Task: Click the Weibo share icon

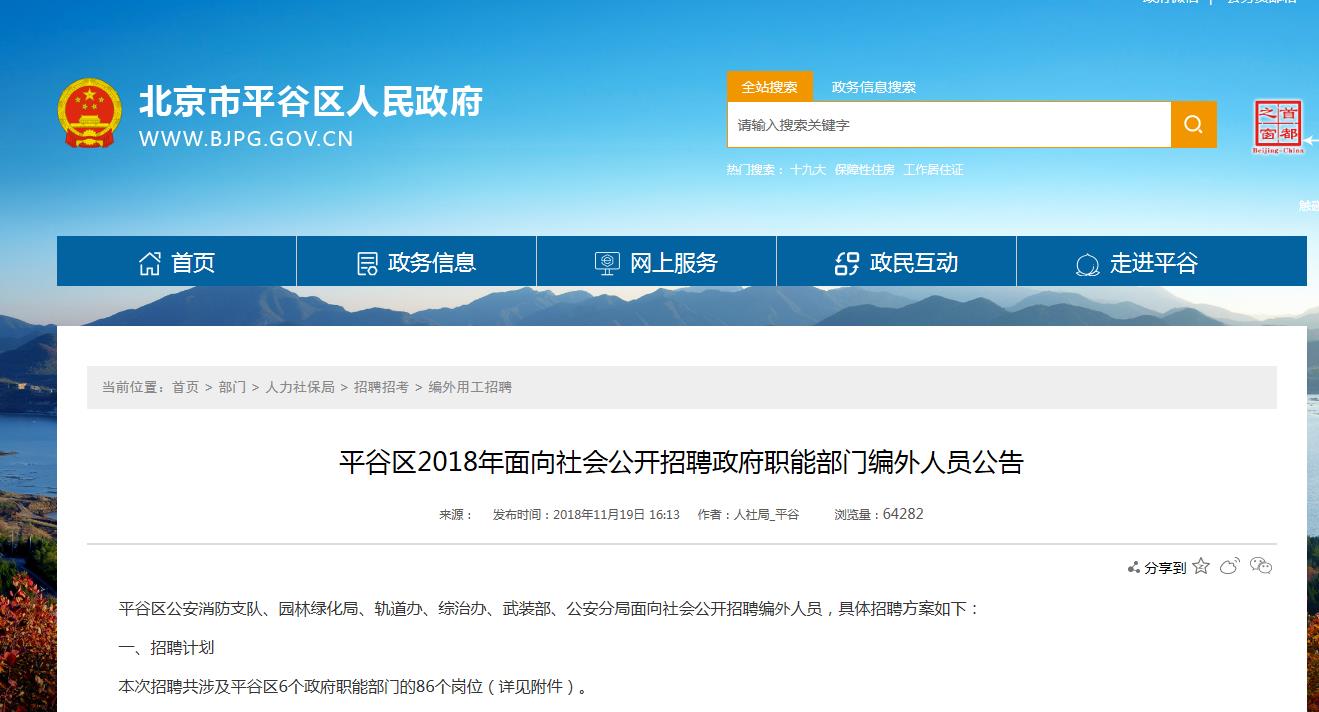Action: 1228,566
